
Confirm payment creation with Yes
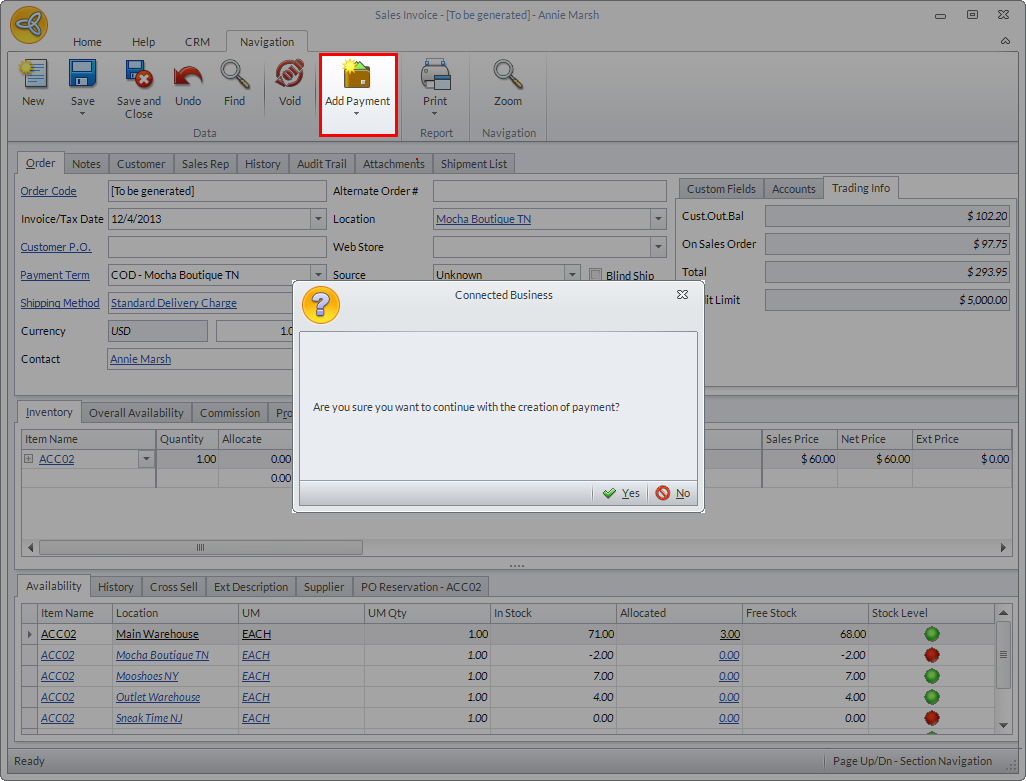click(621, 493)
